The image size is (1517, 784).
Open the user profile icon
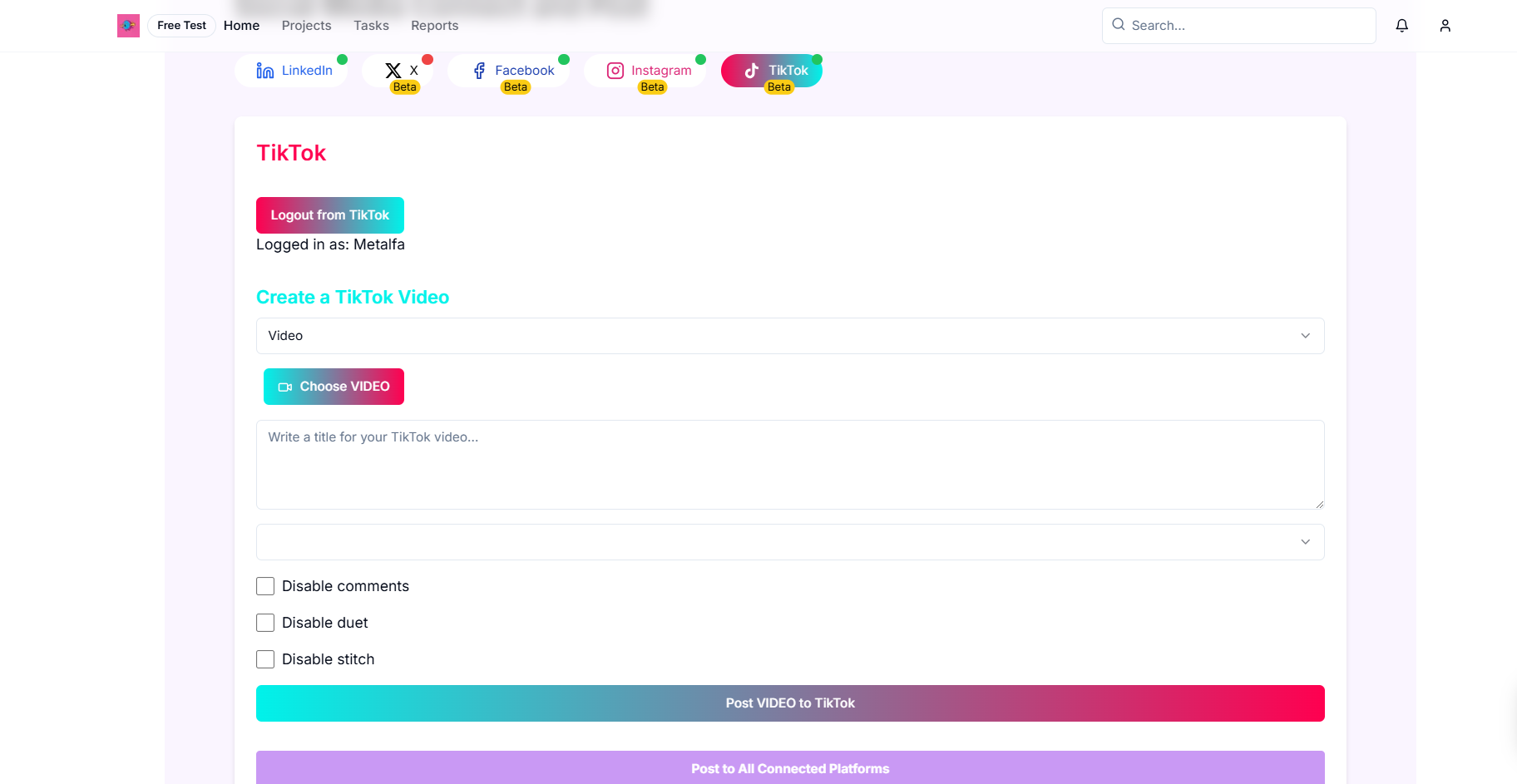coord(1445,26)
